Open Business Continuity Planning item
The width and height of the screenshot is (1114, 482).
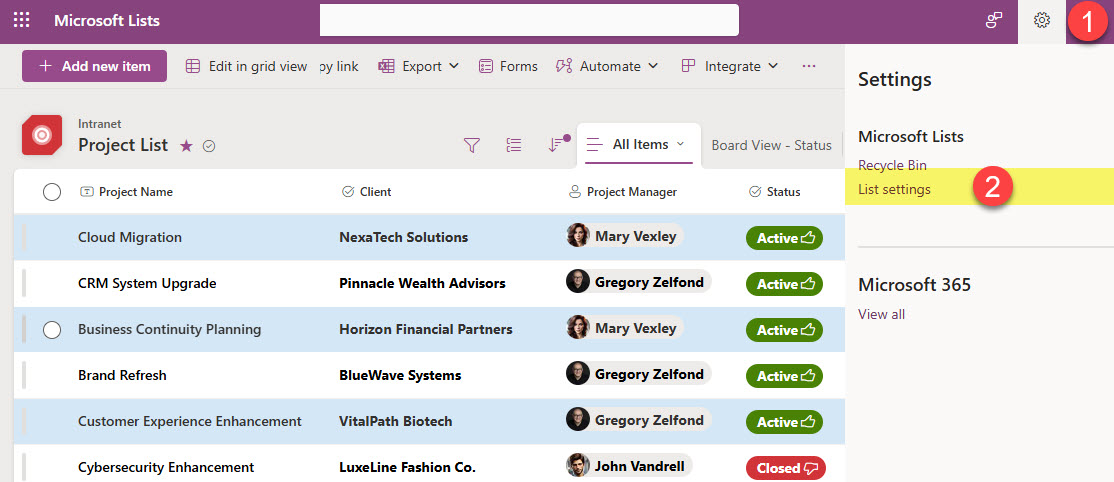click(x=170, y=329)
